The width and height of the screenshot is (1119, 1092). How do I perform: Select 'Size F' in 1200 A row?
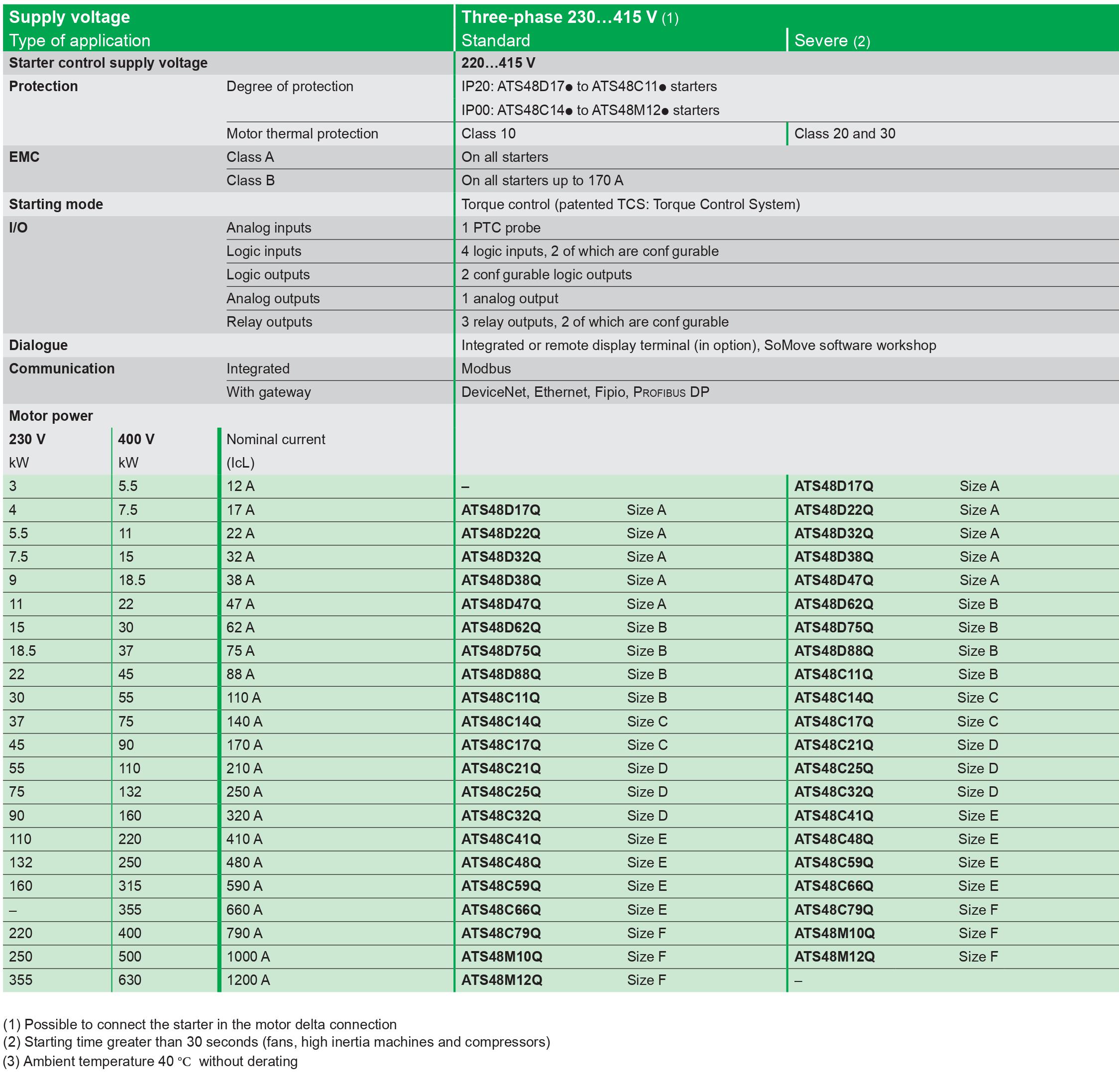(x=646, y=980)
